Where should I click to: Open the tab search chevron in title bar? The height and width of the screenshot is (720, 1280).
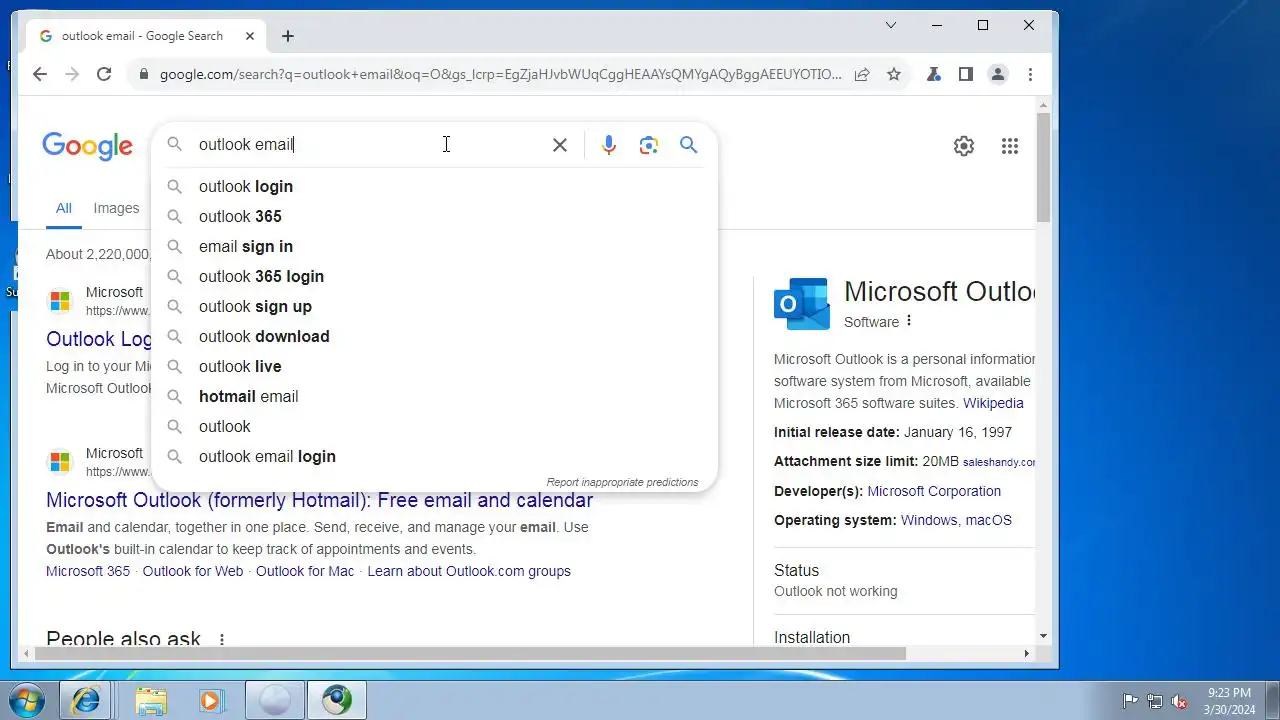point(891,25)
